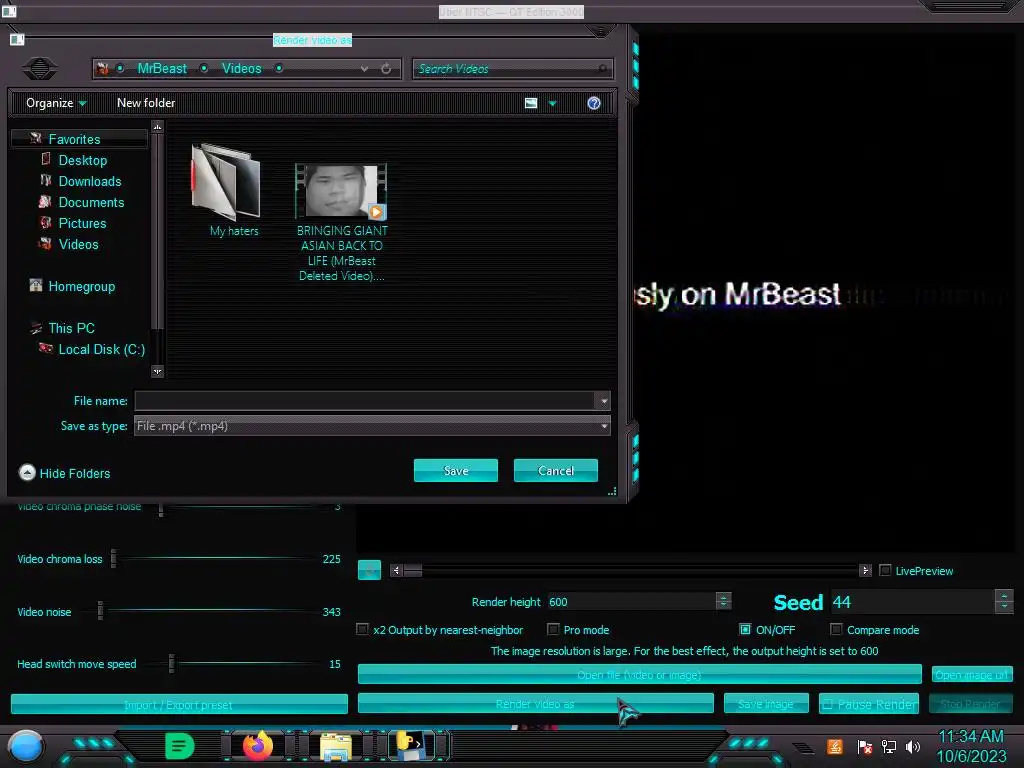
Task: Adjust the Video noise slider handle
Action: pyautogui.click(x=100, y=611)
